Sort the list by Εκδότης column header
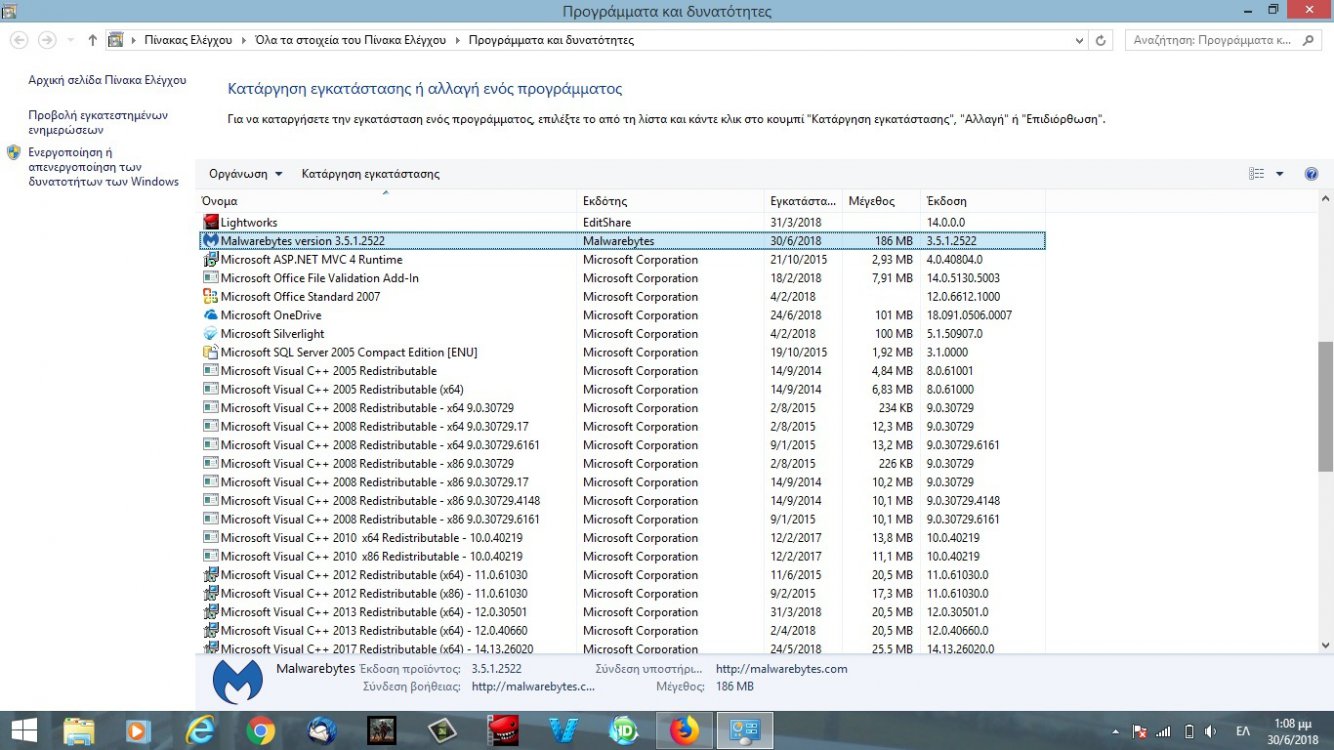The height and width of the screenshot is (750, 1334). (605, 201)
